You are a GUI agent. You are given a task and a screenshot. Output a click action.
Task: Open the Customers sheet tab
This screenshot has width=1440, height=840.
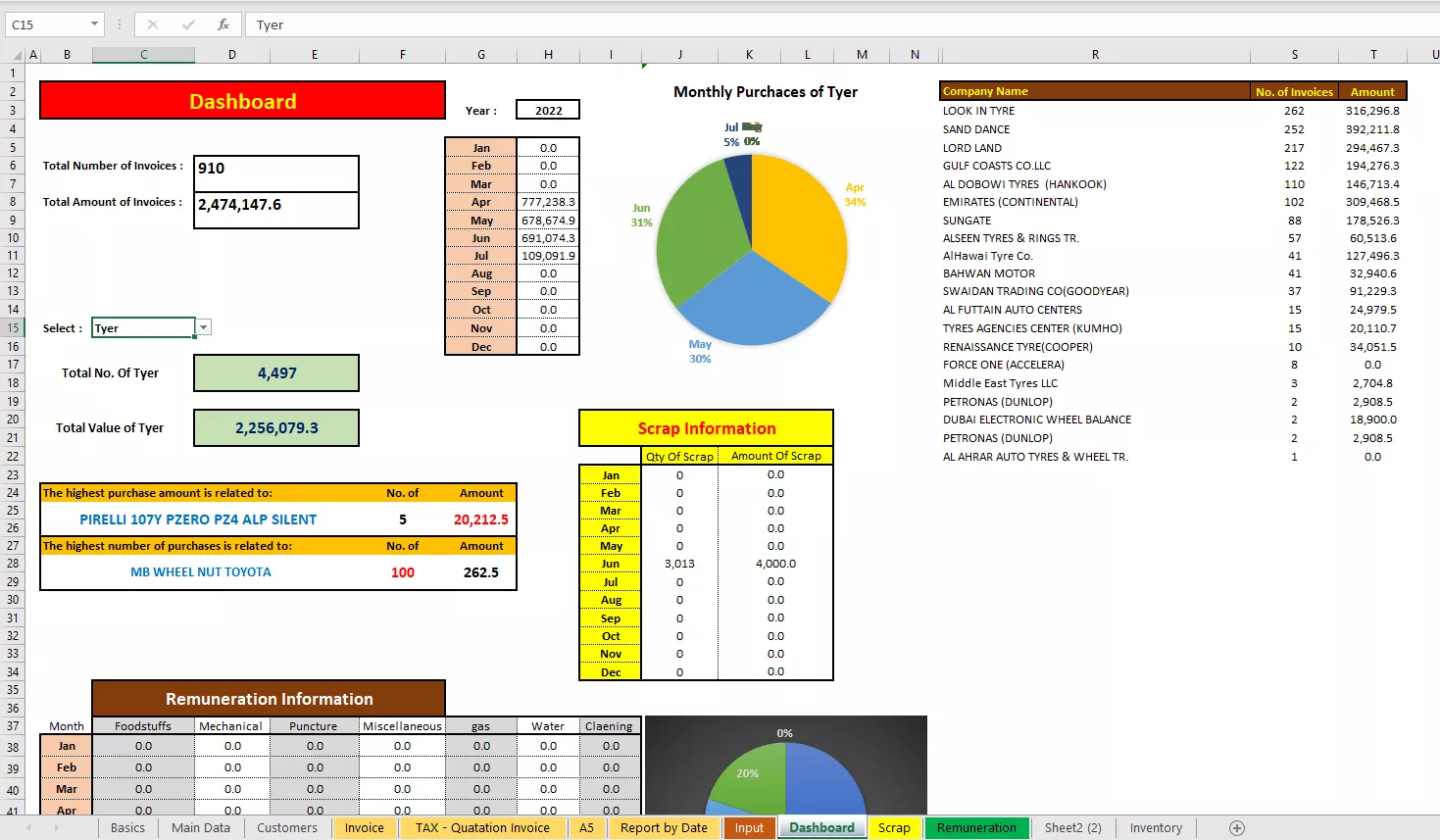287,828
